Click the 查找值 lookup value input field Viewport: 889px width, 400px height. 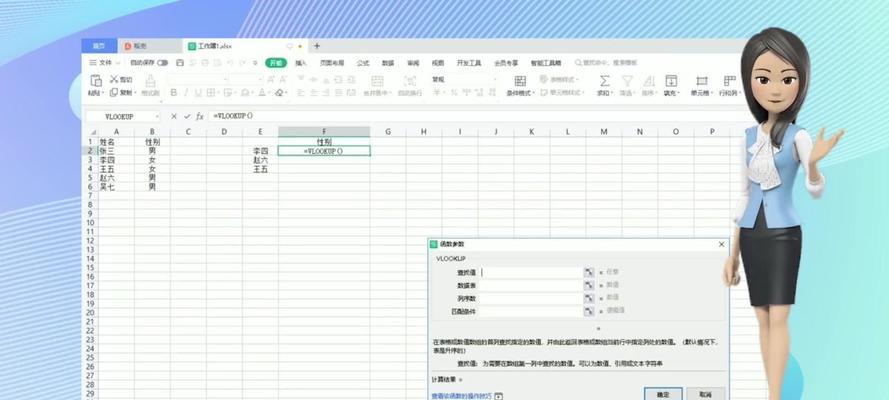coord(531,273)
